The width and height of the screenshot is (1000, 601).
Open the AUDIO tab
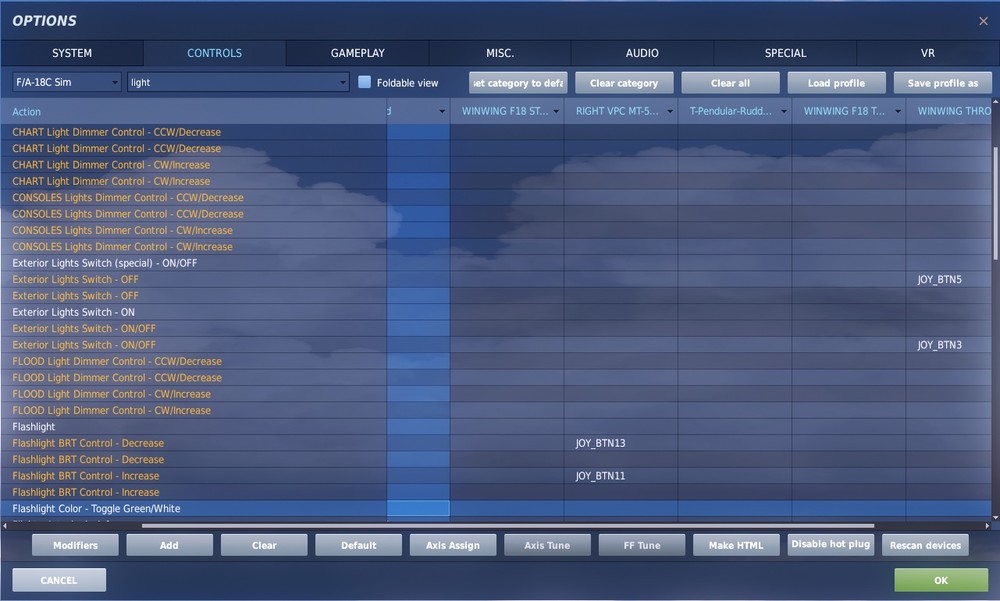642,53
